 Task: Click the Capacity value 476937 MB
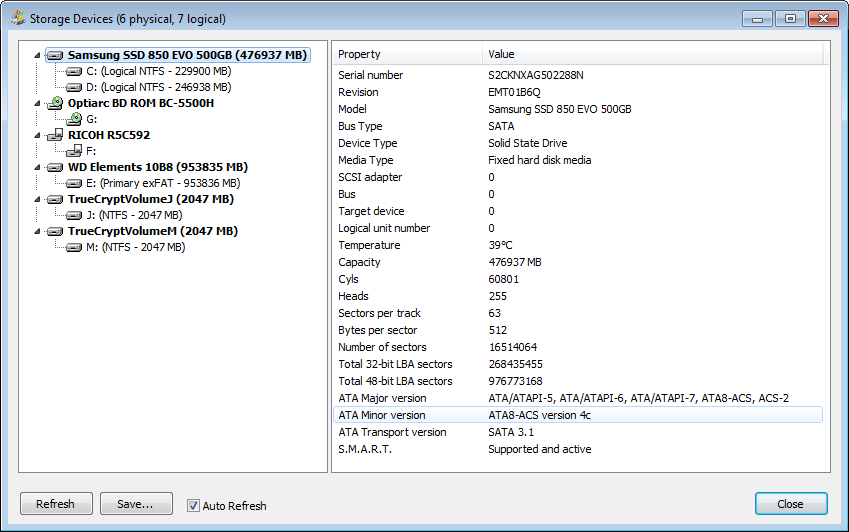point(514,262)
